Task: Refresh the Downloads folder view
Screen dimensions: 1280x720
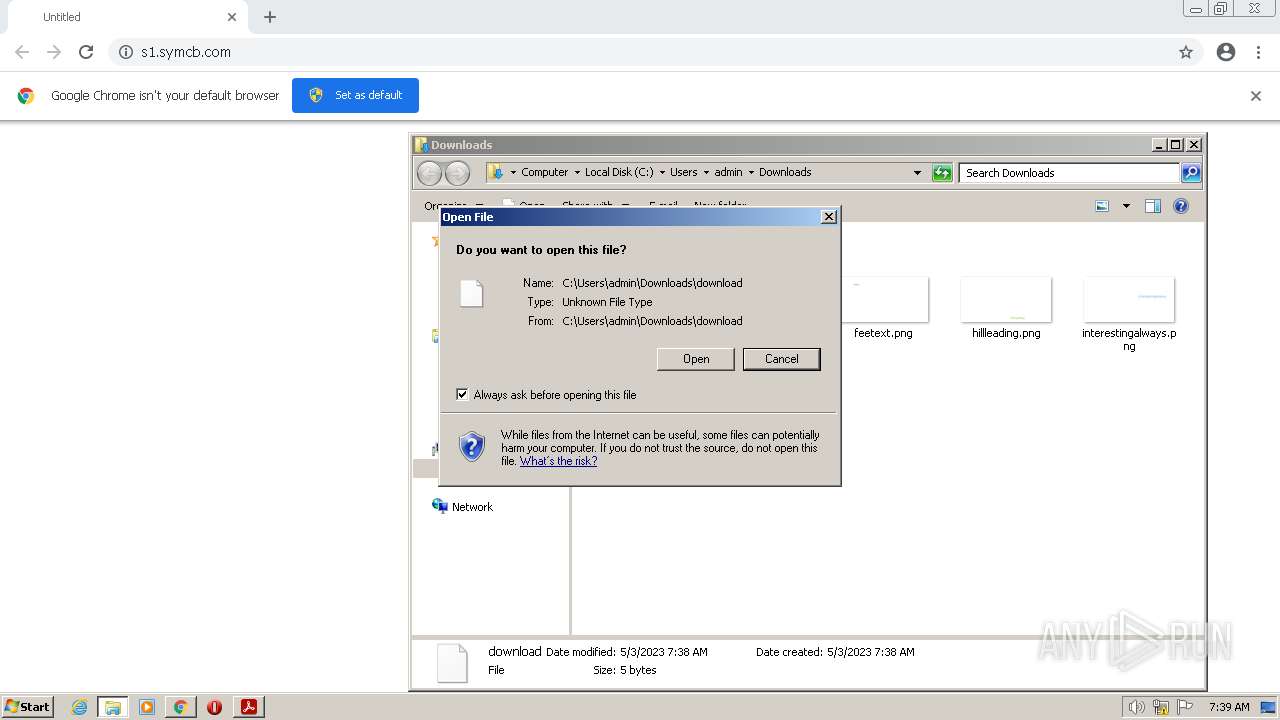Action: pyautogui.click(x=942, y=173)
